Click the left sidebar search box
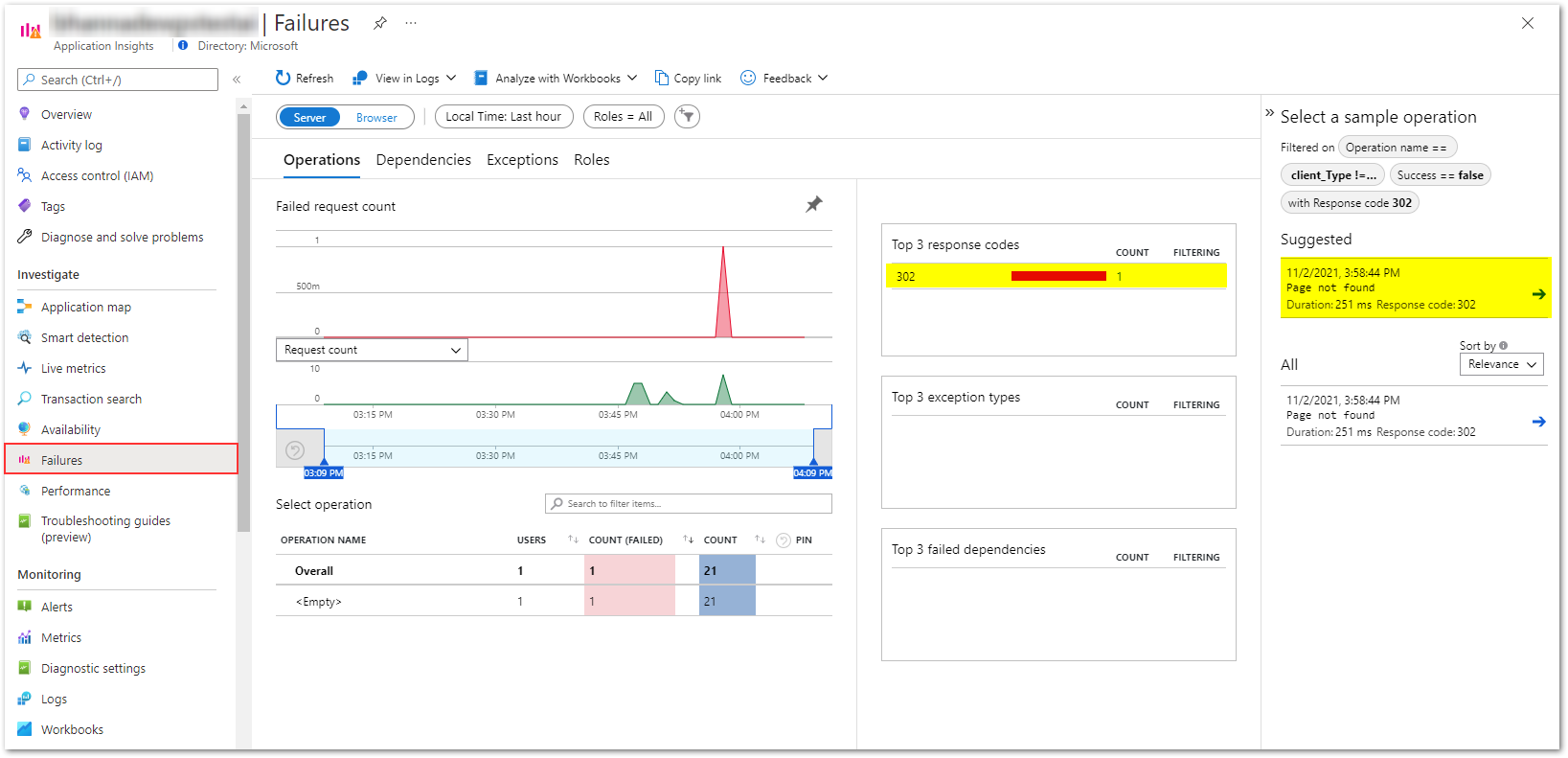This screenshot has width=1568, height=758. (x=118, y=80)
